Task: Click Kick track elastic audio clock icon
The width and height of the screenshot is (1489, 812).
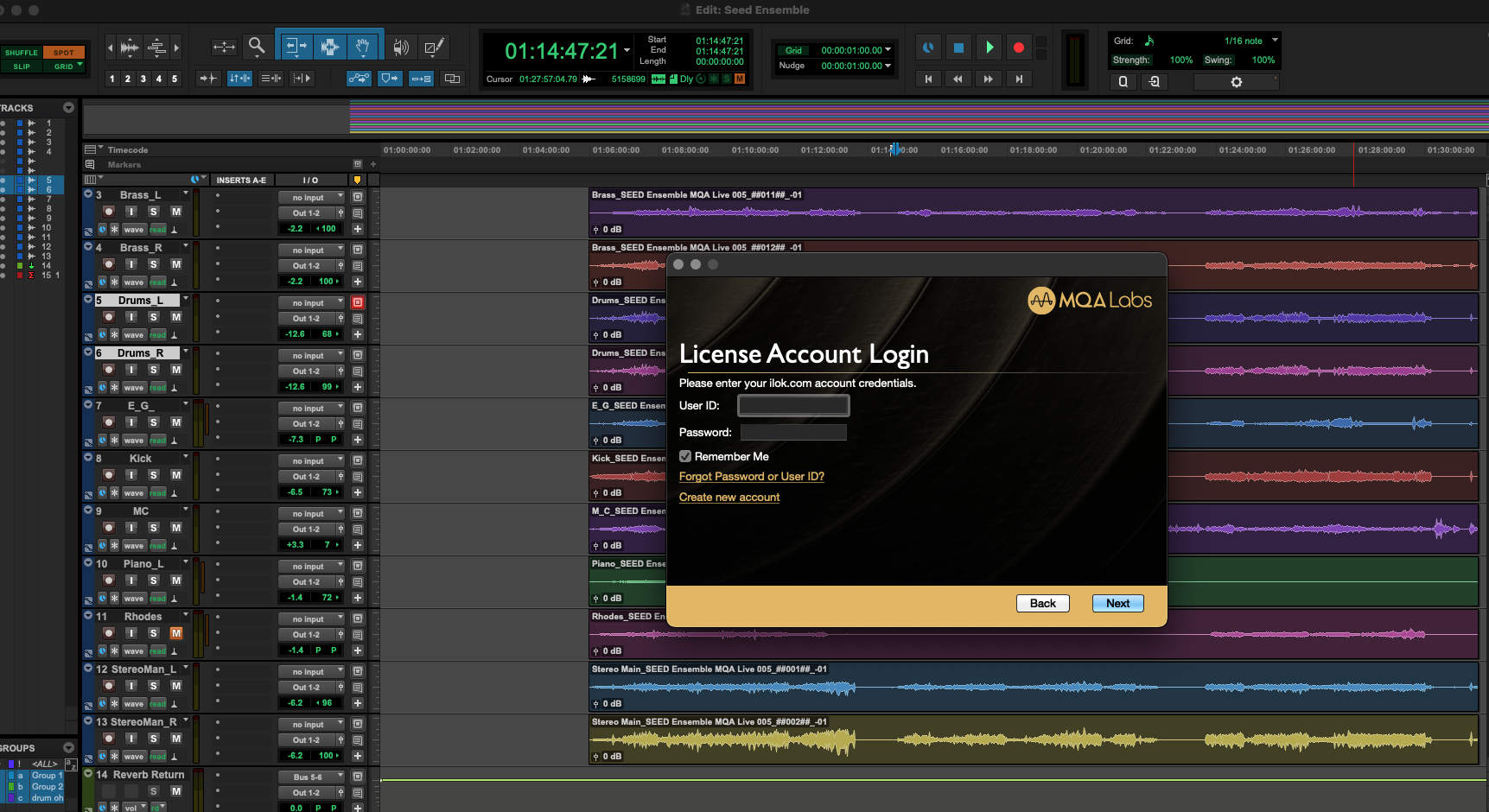Action: 103,492
